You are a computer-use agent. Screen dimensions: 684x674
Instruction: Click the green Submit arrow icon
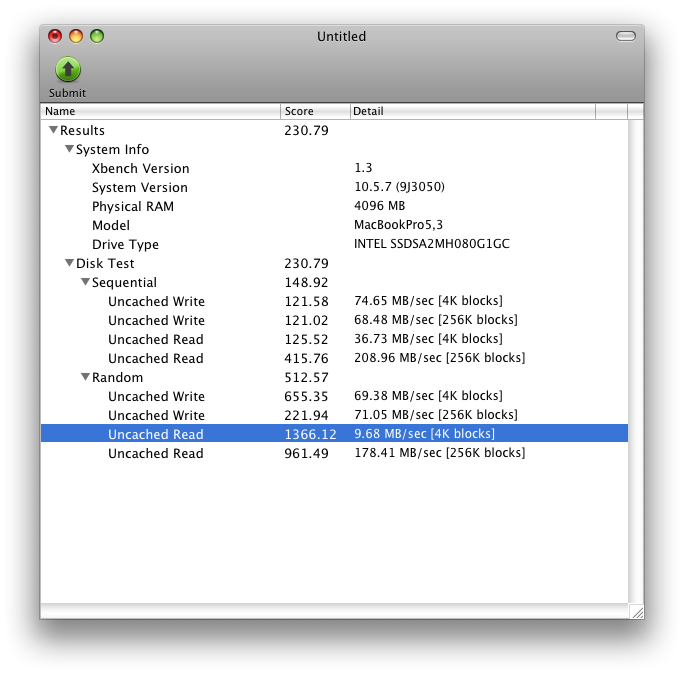point(68,69)
